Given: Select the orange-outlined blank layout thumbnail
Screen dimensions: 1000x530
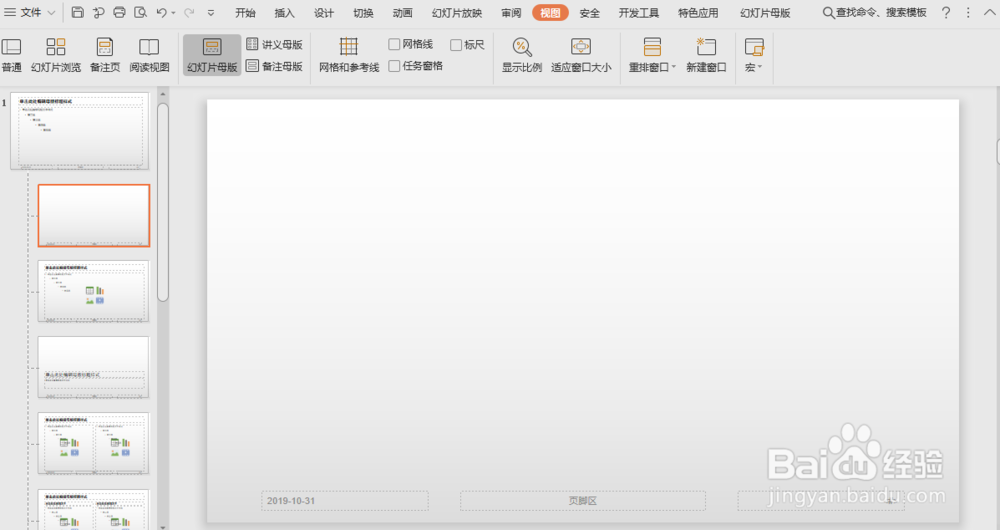Looking at the screenshot, I should click(x=94, y=216).
